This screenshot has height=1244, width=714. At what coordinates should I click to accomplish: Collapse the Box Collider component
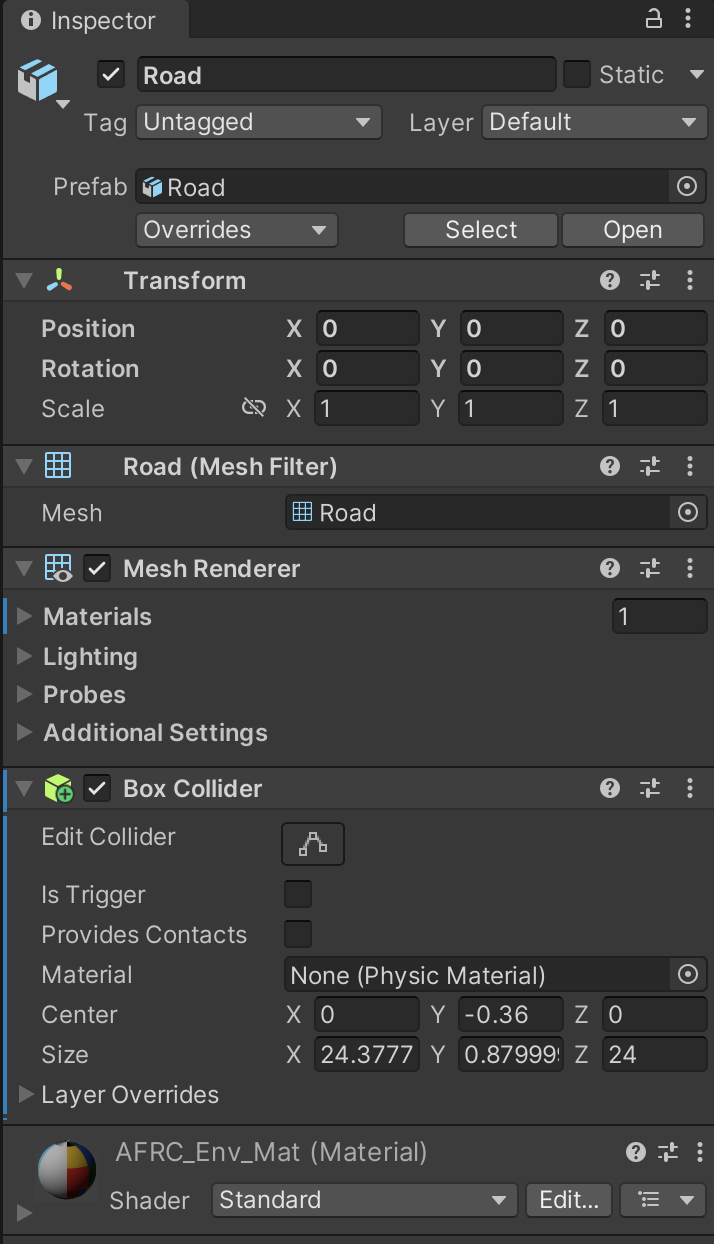point(22,788)
